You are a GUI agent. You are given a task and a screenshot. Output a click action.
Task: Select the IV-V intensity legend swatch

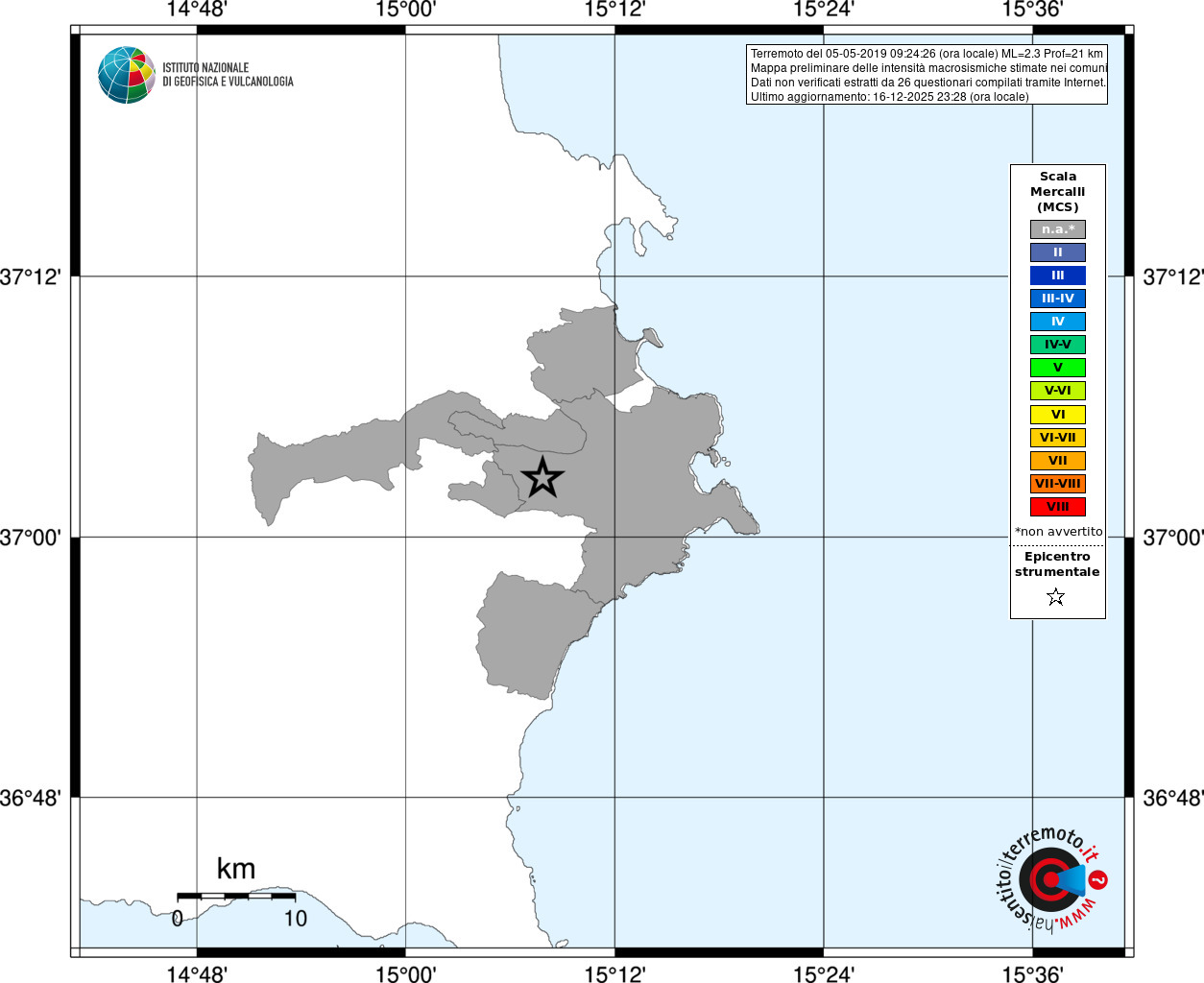coord(1058,345)
